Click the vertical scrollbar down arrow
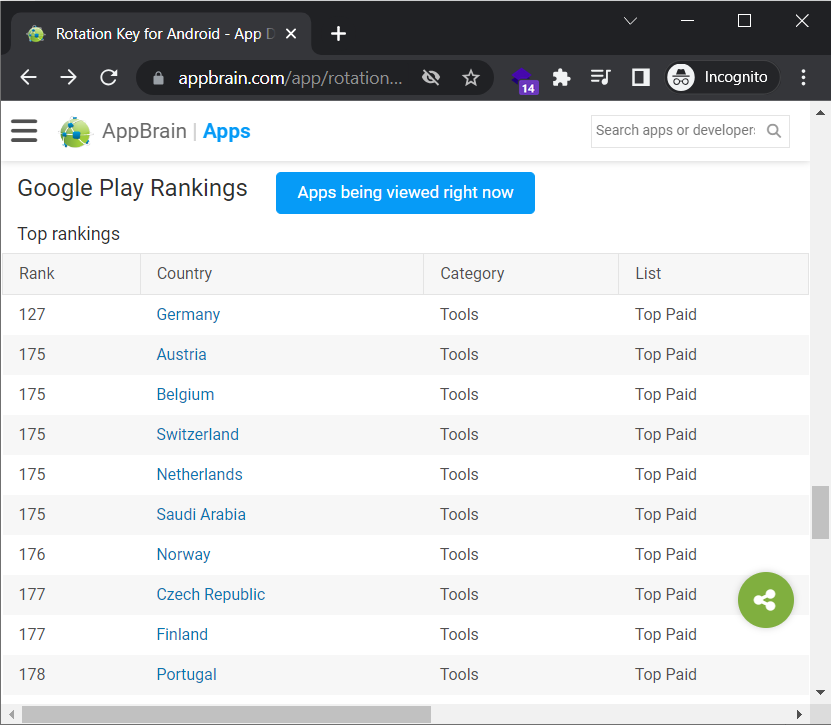The height and width of the screenshot is (725, 831). [820, 692]
